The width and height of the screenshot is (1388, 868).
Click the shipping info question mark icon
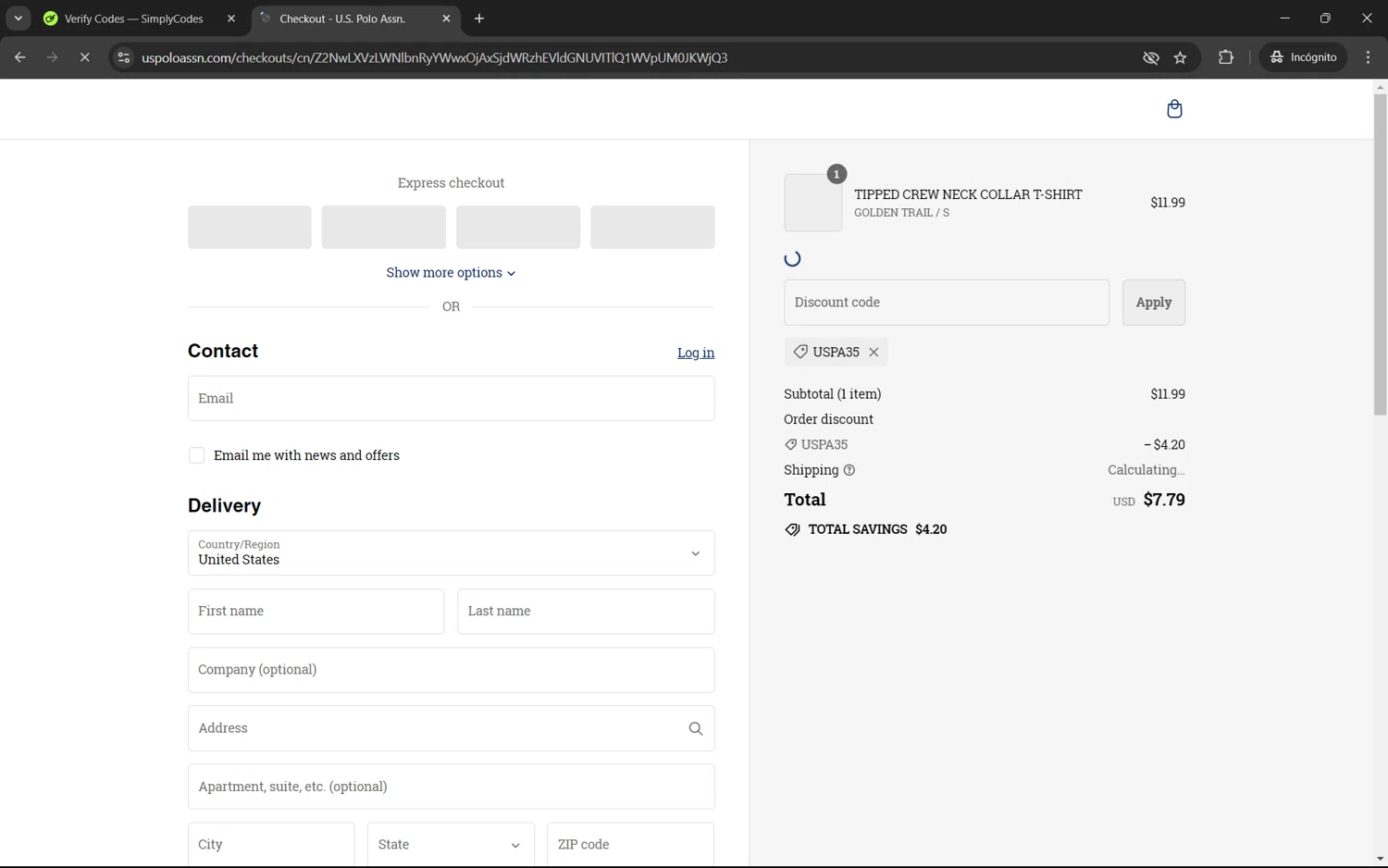(849, 470)
